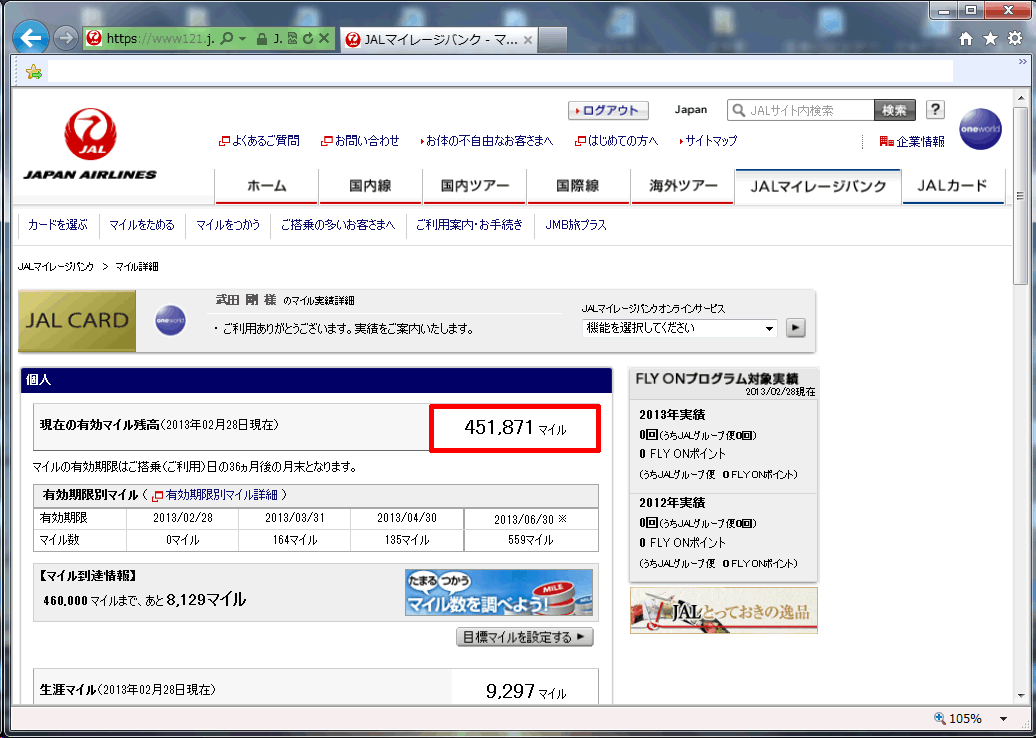Click the JAL Japan Airlines logo

tap(91, 145)
